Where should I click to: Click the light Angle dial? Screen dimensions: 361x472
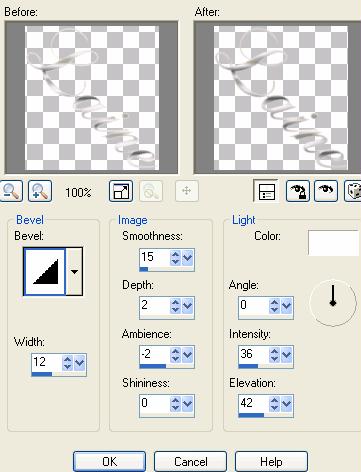coord(333,303)
